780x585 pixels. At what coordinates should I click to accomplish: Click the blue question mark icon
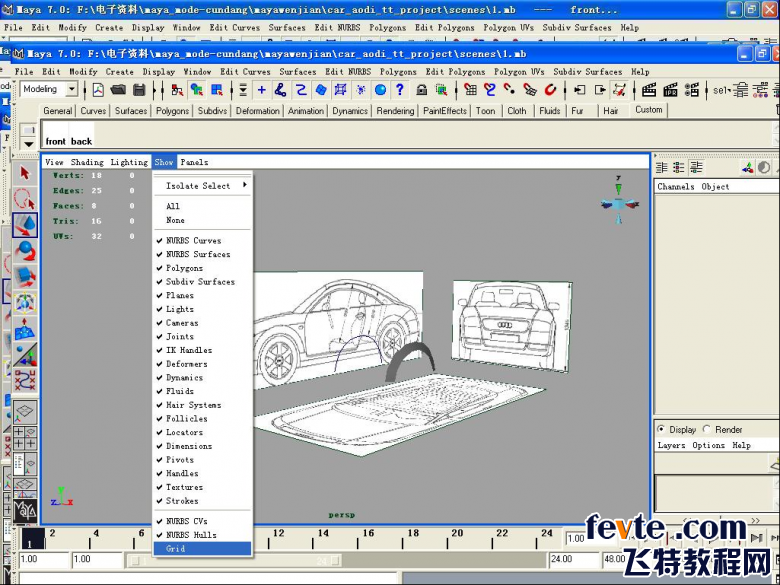(x=400, y=90)
